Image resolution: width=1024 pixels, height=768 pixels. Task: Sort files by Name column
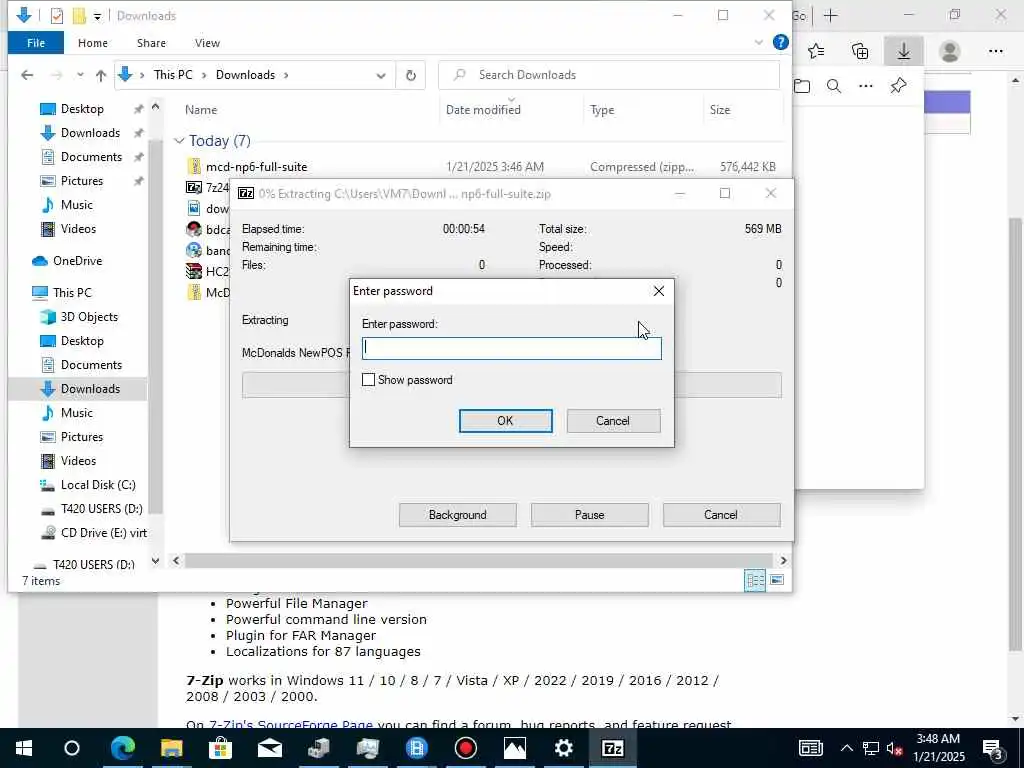pos(201,110)
